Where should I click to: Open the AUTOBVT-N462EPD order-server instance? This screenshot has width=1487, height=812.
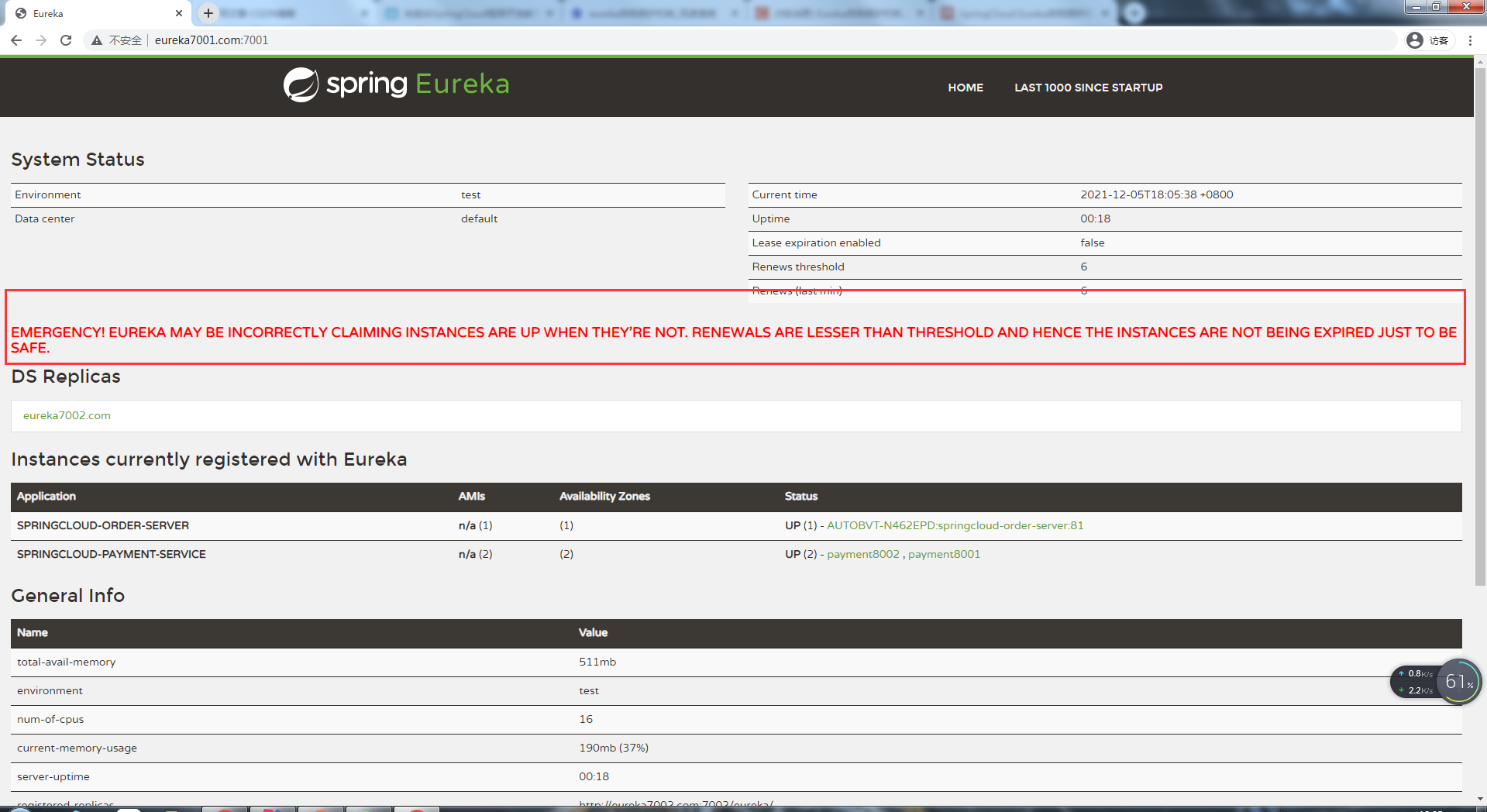click(x=955, y=525)
